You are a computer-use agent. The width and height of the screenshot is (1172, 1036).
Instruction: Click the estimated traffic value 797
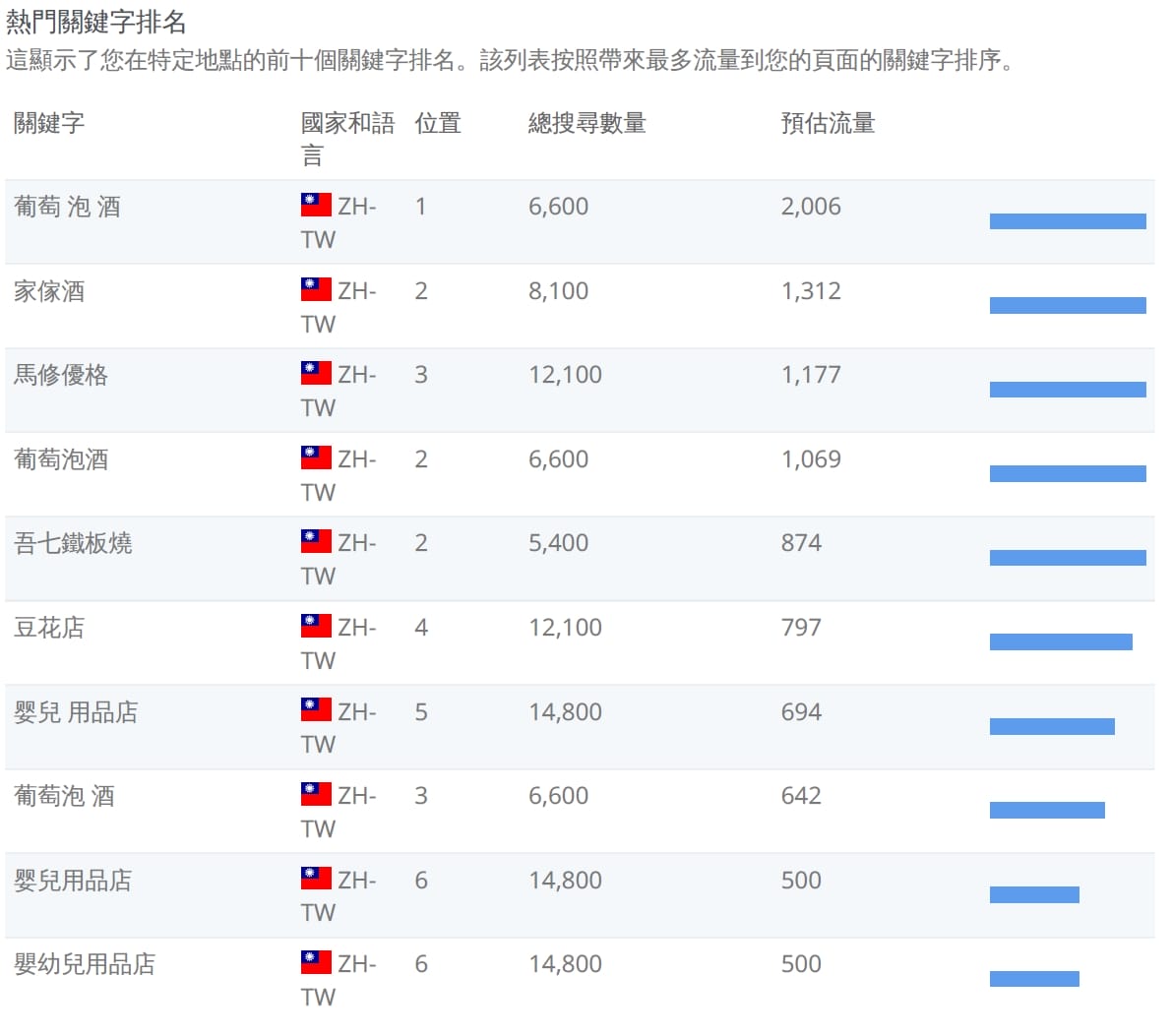point(801,627)
